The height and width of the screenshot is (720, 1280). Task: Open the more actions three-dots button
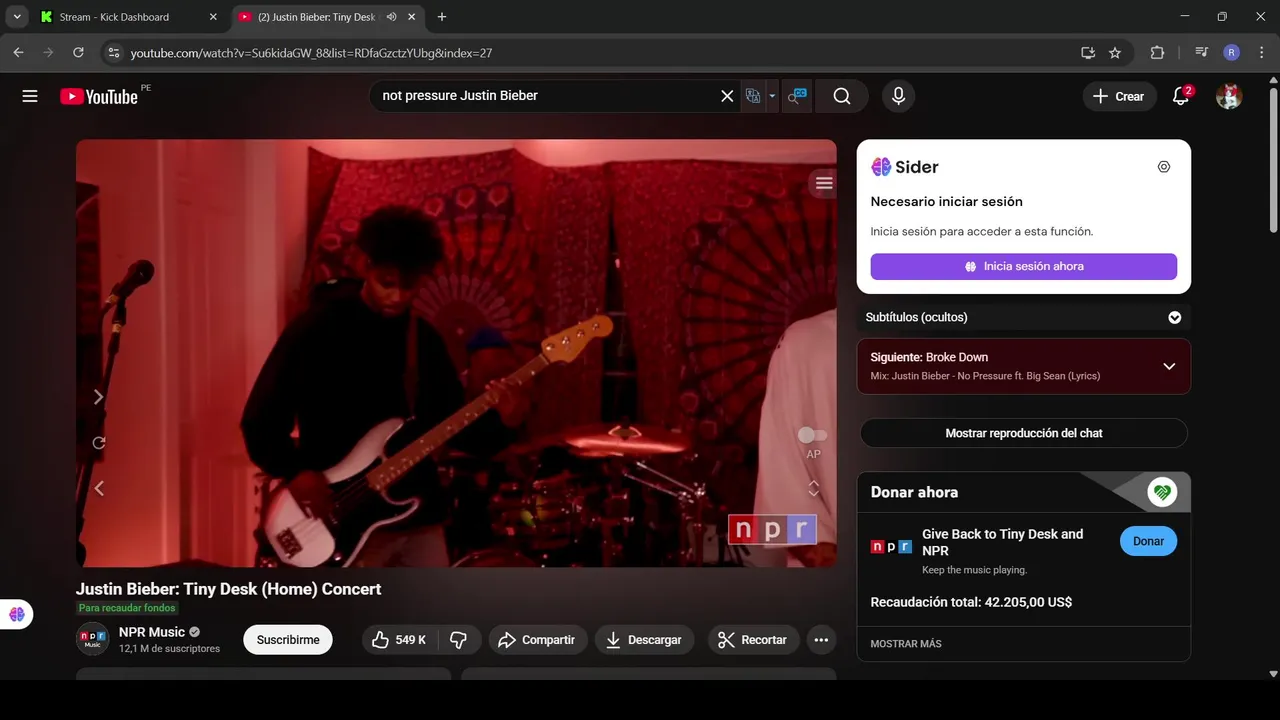[821, 640]
